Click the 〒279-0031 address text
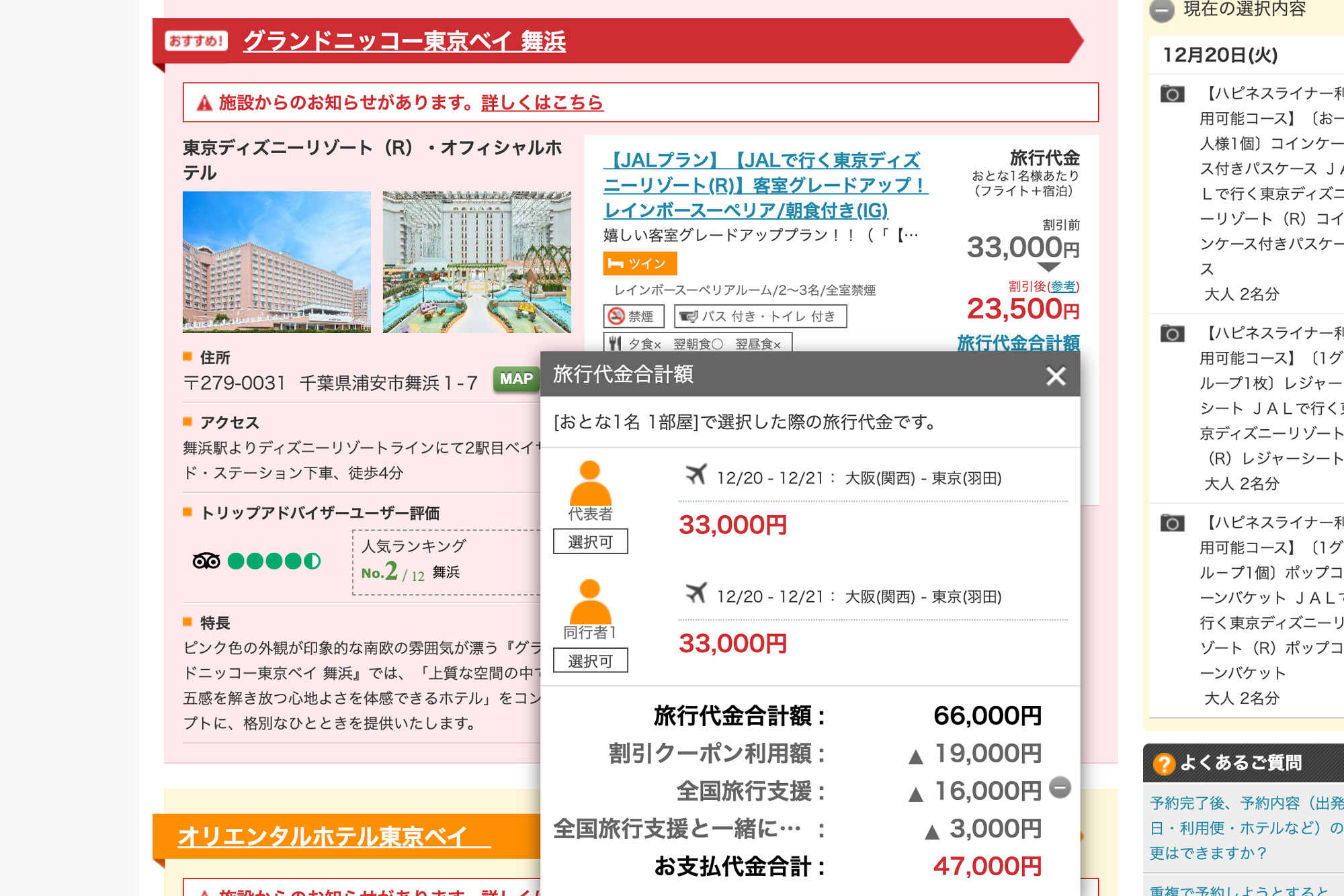The width and height of the screenshot is (1344, 896). coord(330,383)
